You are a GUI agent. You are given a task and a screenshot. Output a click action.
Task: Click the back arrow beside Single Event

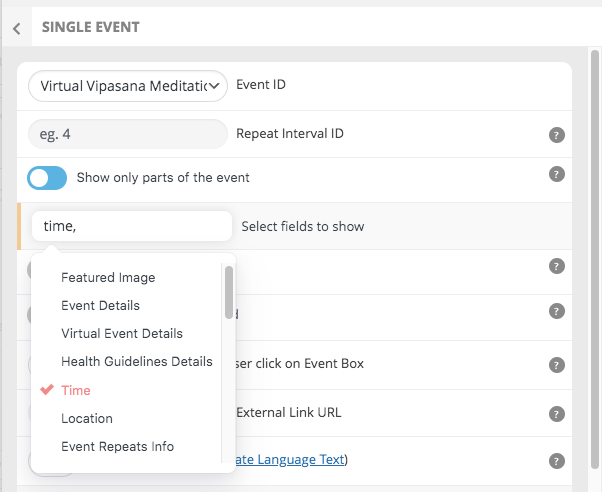tap(17, 28)
